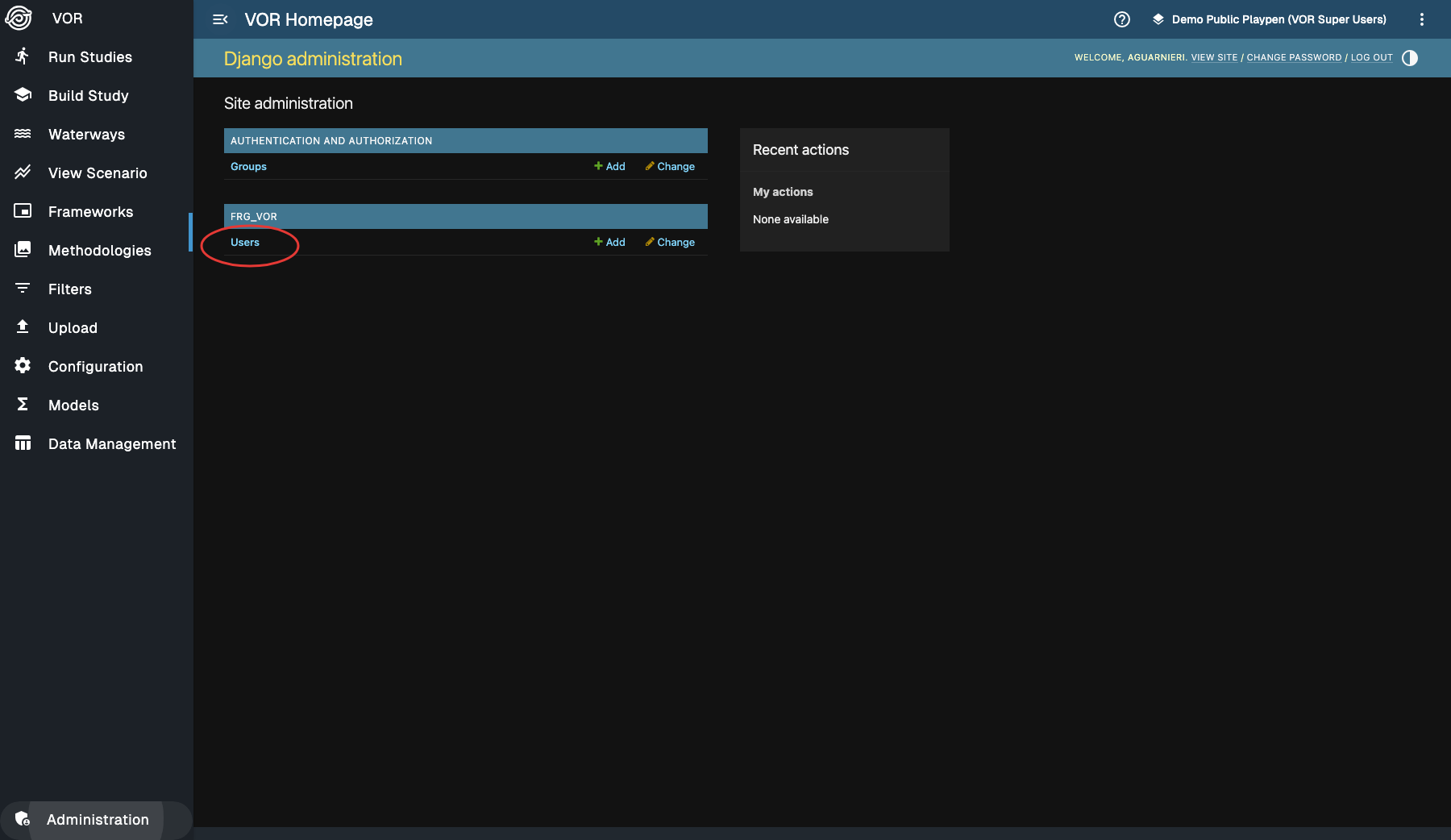Click Add next to Groups
The width and height of the screenshot is (1451, 840).
(609, 167)
